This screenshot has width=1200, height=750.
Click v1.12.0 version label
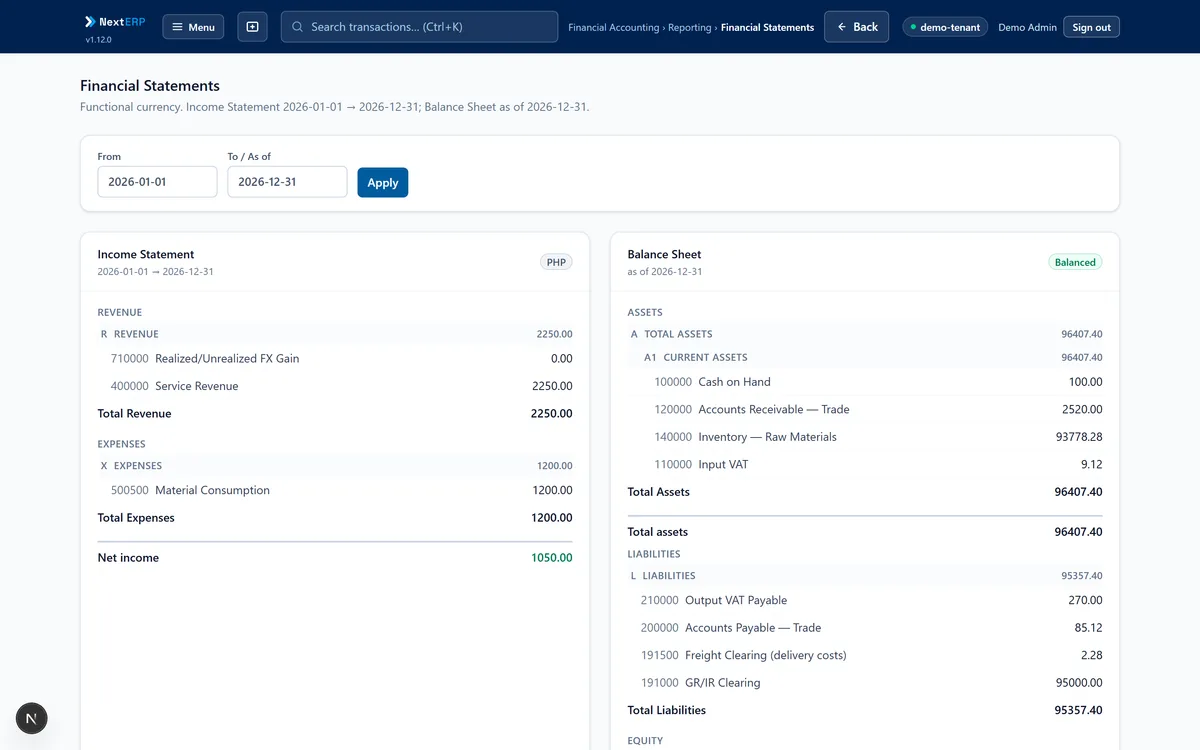98,40
